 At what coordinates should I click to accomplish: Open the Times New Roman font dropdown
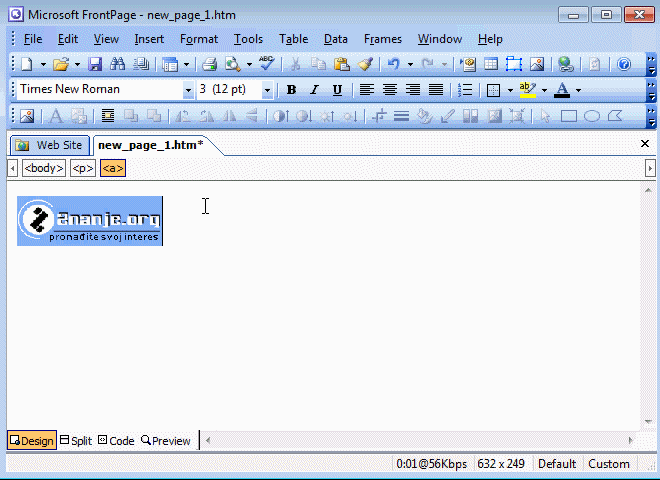click(188, 90)
